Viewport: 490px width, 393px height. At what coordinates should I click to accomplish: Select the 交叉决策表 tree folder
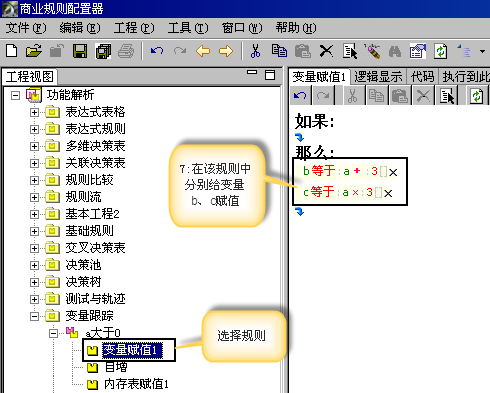95,248
